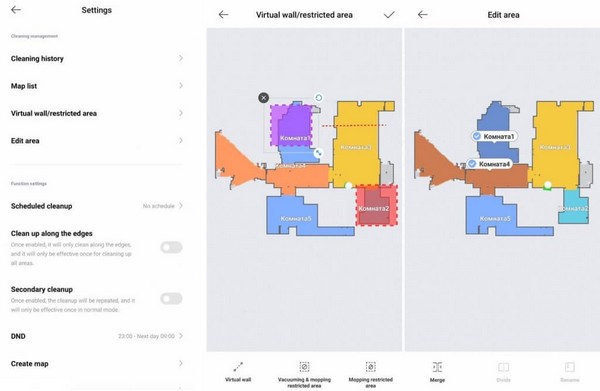Enable the Clean up along the edges switch
Screen dimensions: 600x391
(171, 247)
